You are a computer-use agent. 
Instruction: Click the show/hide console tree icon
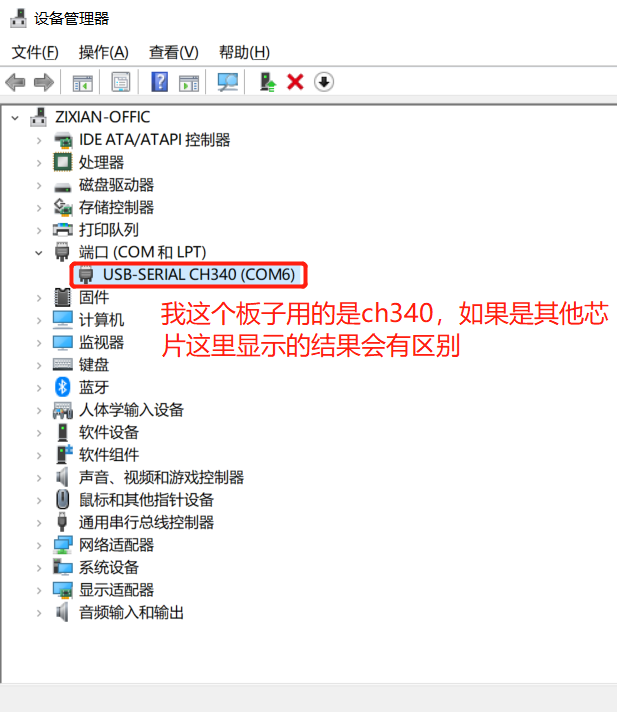[x=83, y=82]
